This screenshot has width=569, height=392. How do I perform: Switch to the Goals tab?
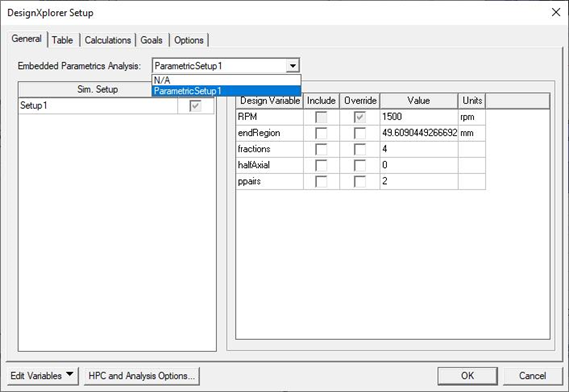[x=151, y=40]
